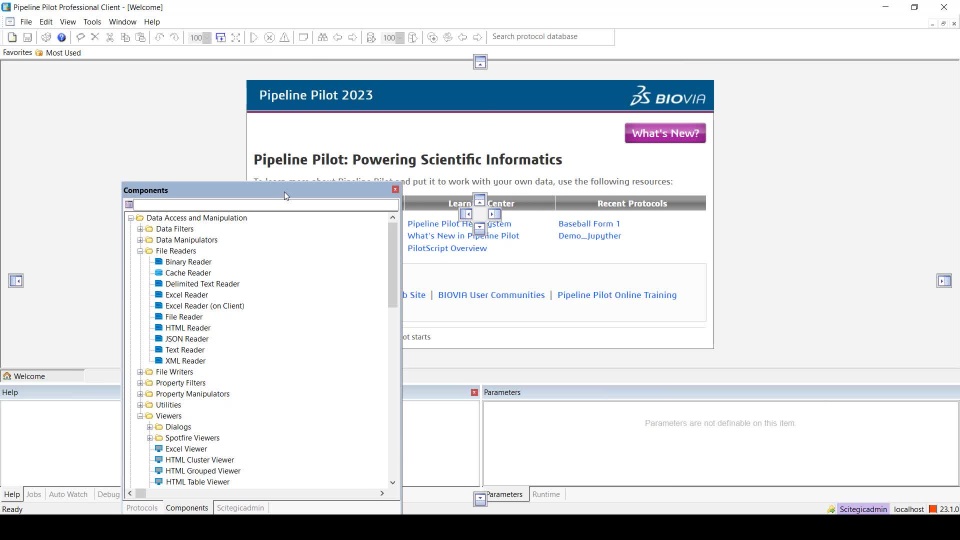Switch to the Jobs tab
The height and width of the screenshot is (540, 960).
coord(34,495)
